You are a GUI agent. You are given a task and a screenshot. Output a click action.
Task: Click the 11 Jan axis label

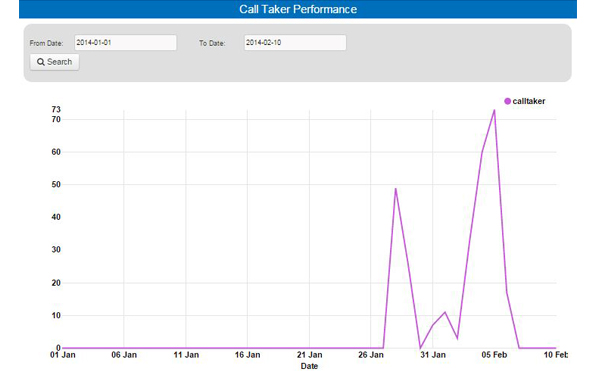pyautogui.click(x=186, y=355)
